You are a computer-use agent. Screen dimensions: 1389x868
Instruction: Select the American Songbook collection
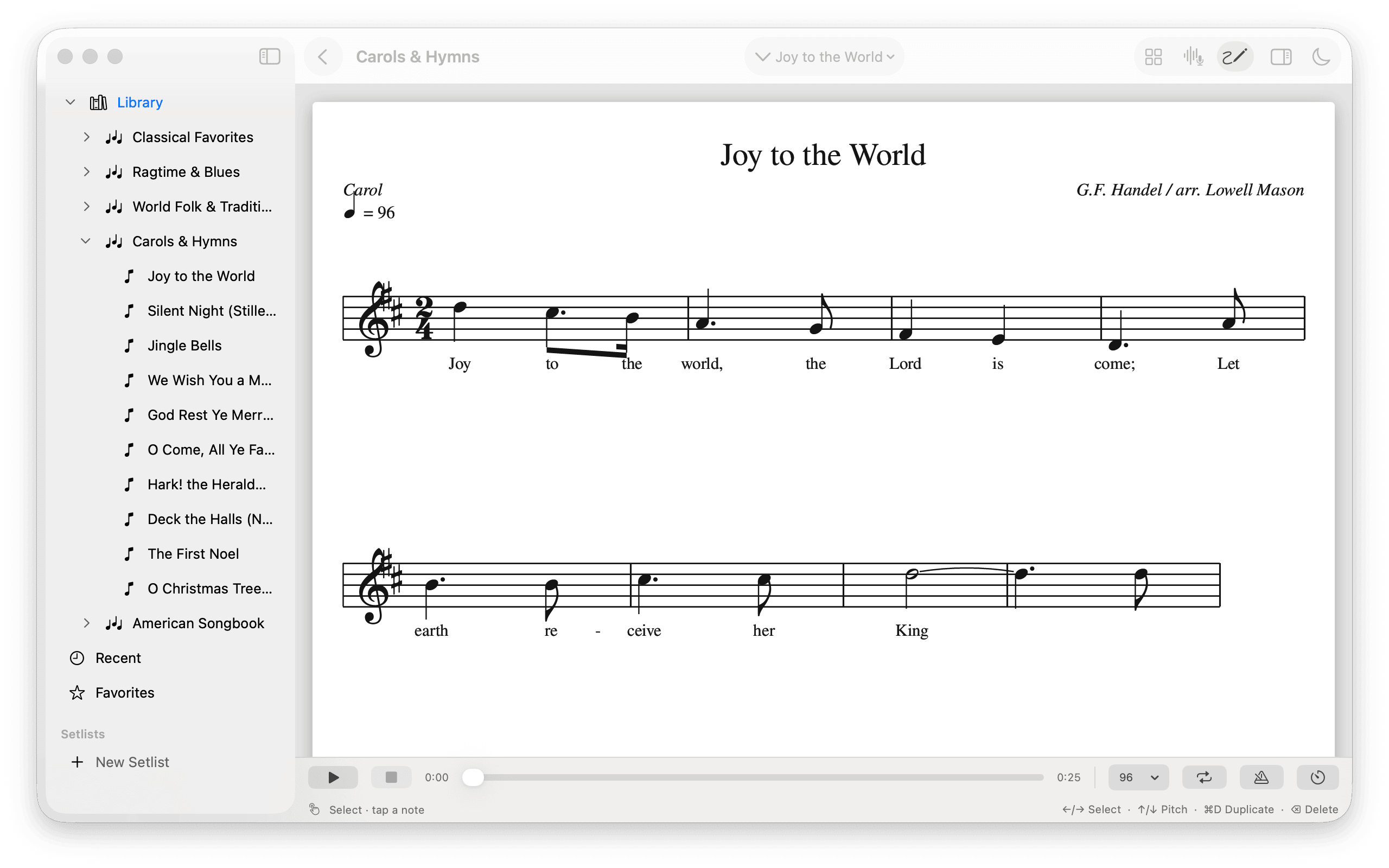(198, 623)
